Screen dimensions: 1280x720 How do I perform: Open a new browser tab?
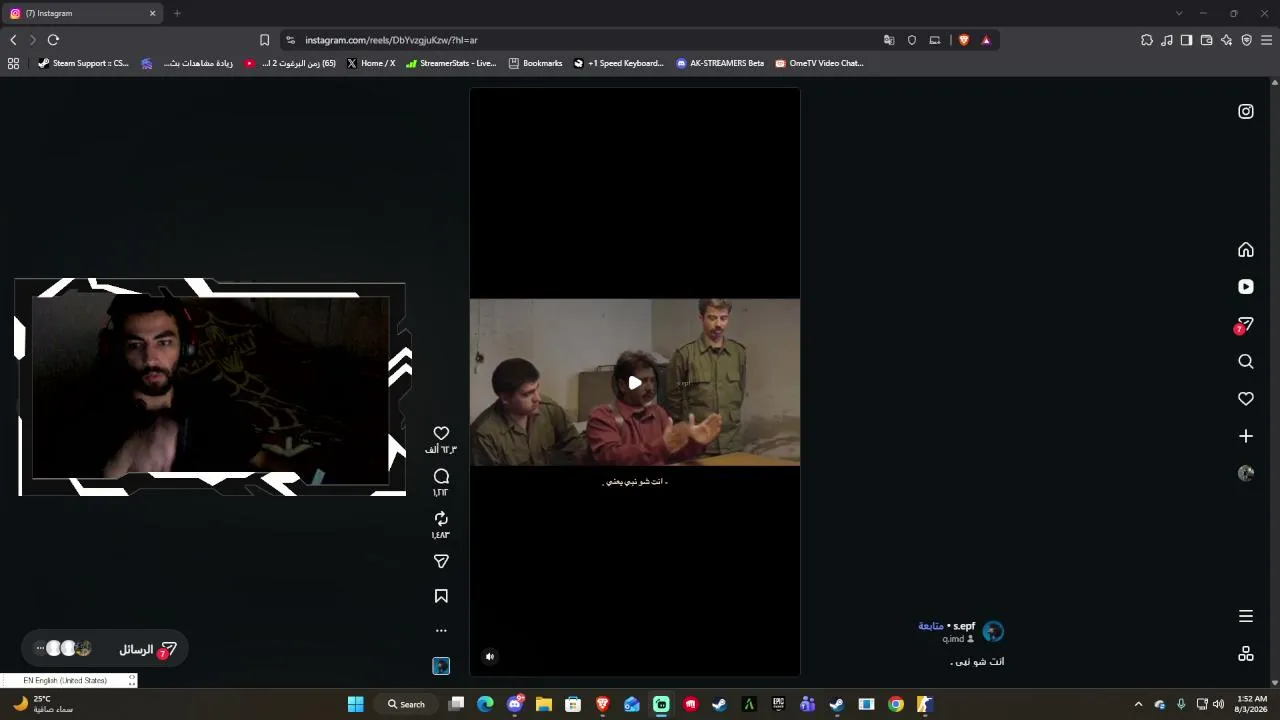coord(177,13)
